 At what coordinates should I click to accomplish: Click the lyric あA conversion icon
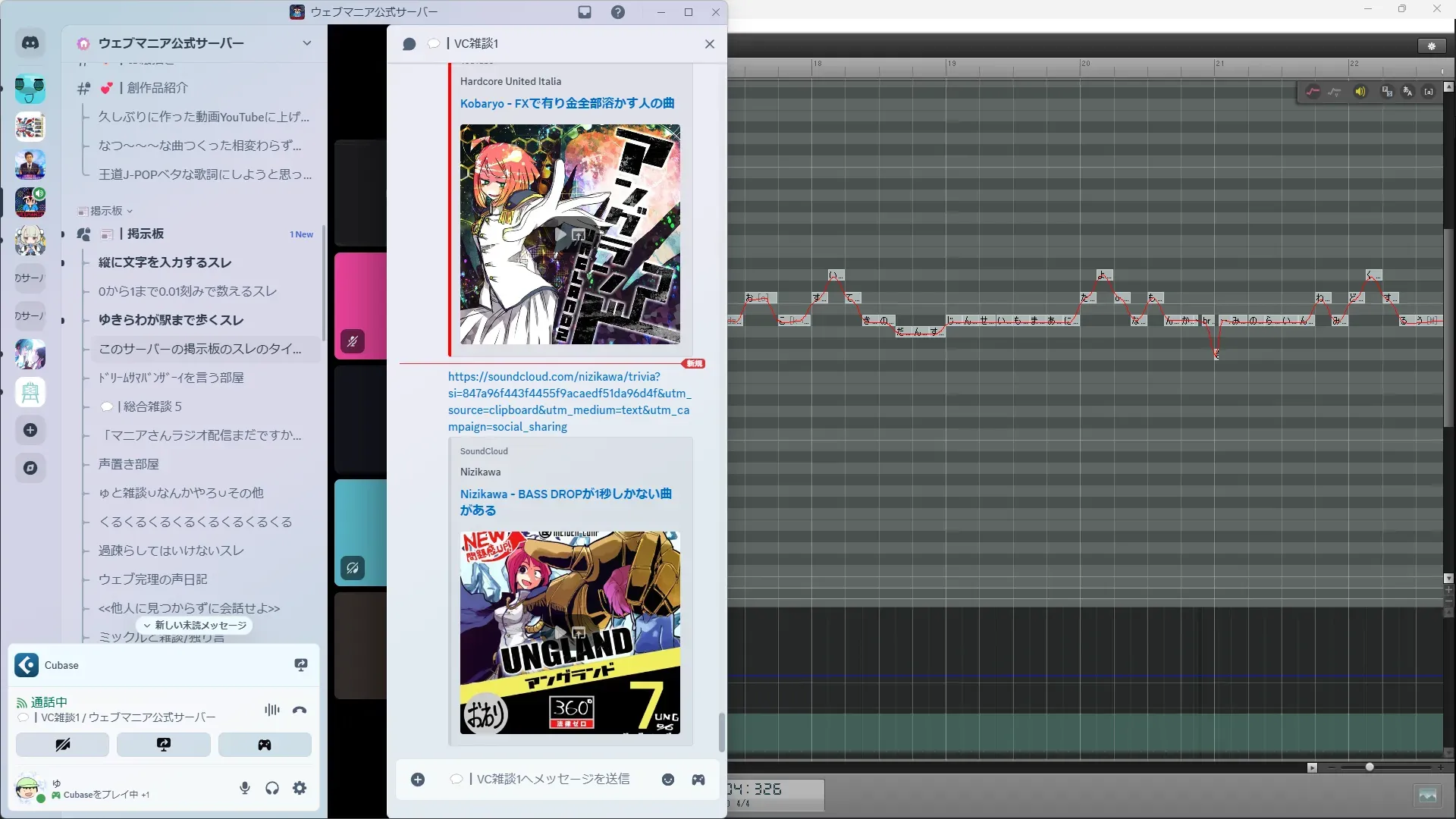[x=1407, y=92]
